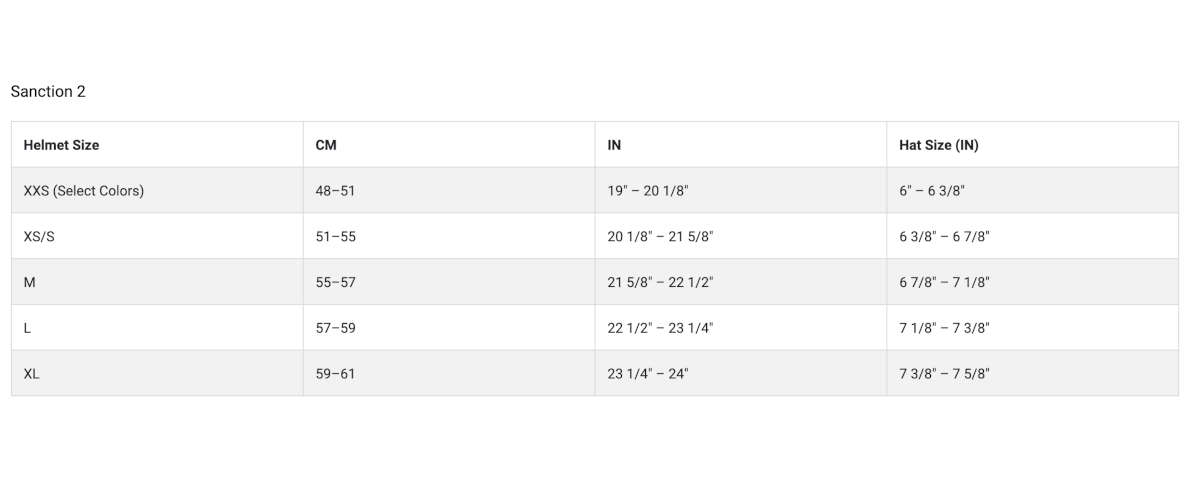Click the XL helmet size cell
The height and width of the screenshot is (500, 1200).
pos(32,374)
